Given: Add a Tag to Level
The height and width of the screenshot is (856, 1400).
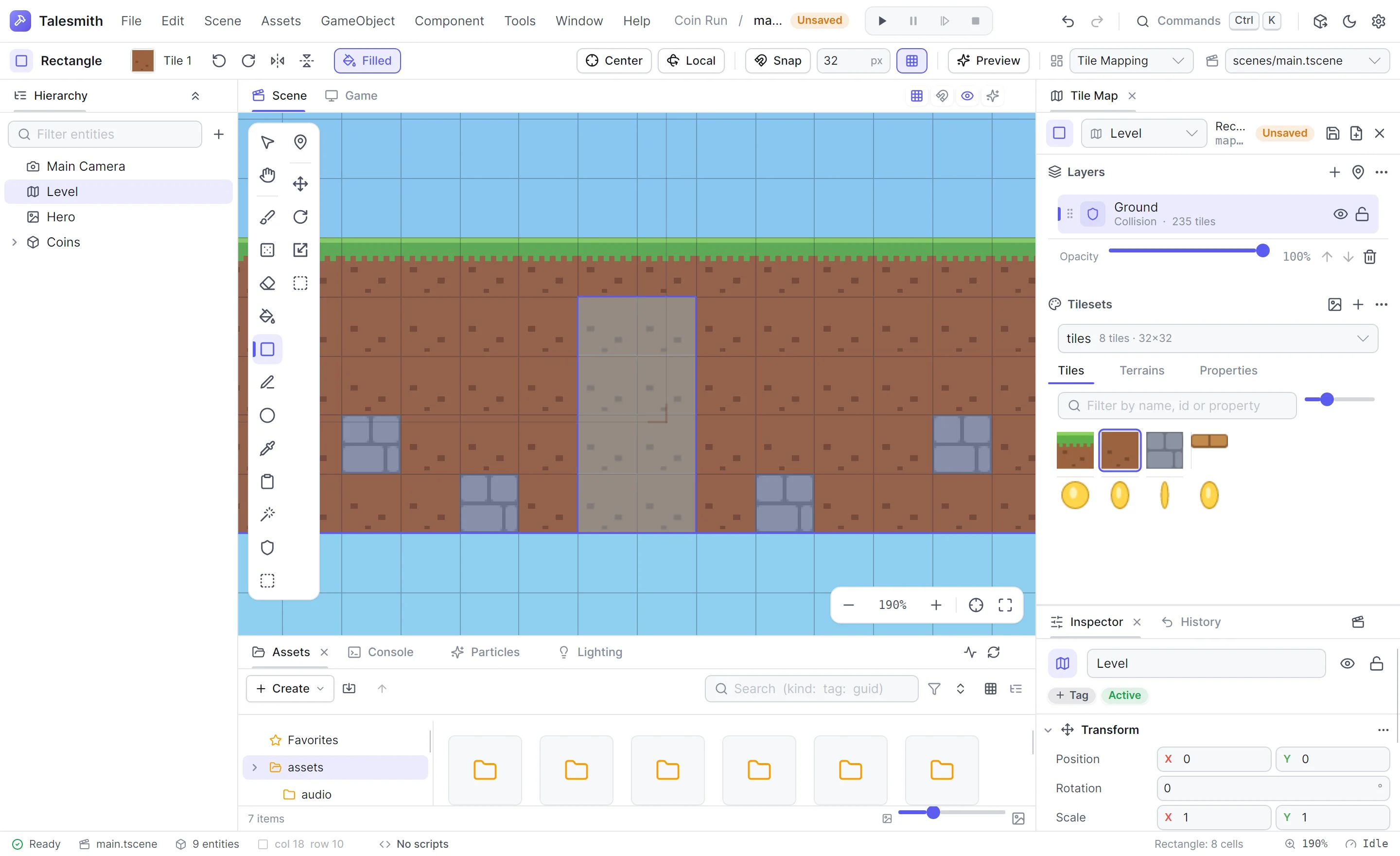Looking at the screenshot, I should [x=1071, y=695].
